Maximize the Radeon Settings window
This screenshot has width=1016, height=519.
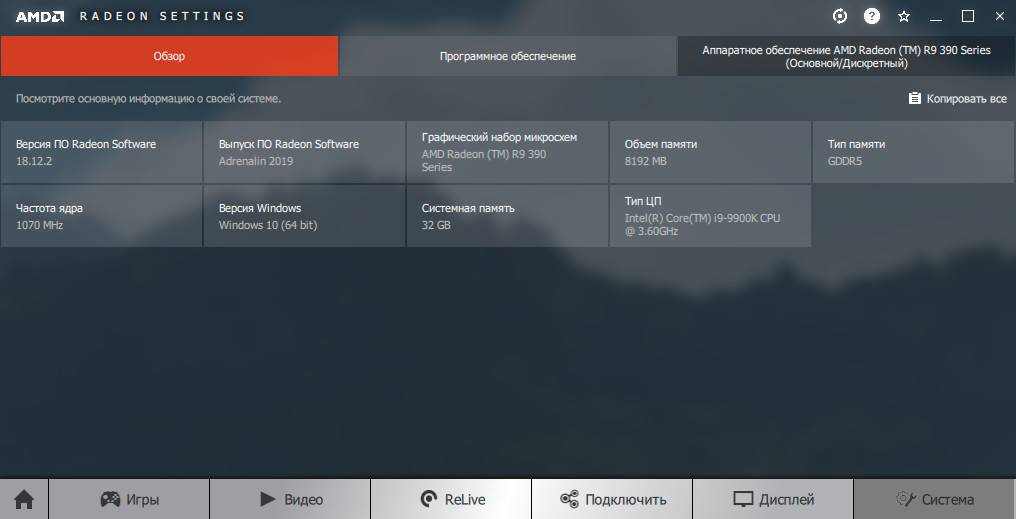(x=967, y=17)
